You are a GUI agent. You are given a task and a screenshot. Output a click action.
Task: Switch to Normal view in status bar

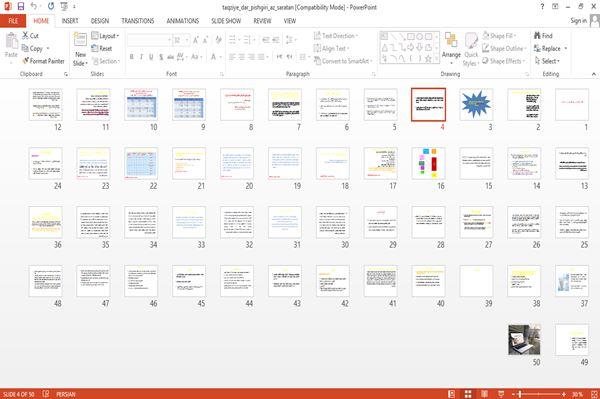point(452,394)
